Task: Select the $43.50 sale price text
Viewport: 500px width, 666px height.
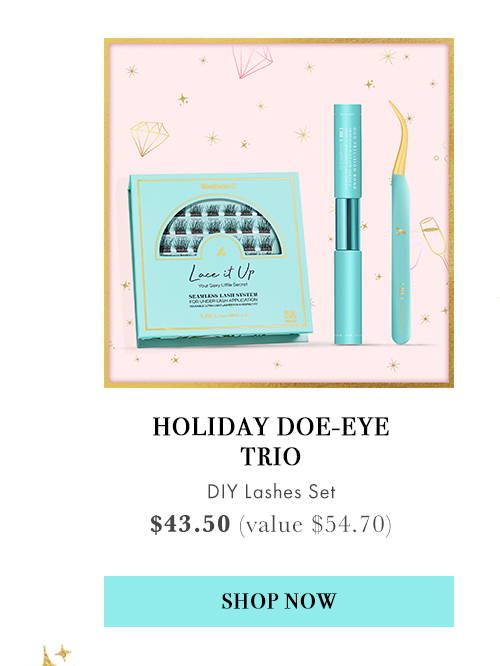Action: pyautogui.click(x=190, y=524)
